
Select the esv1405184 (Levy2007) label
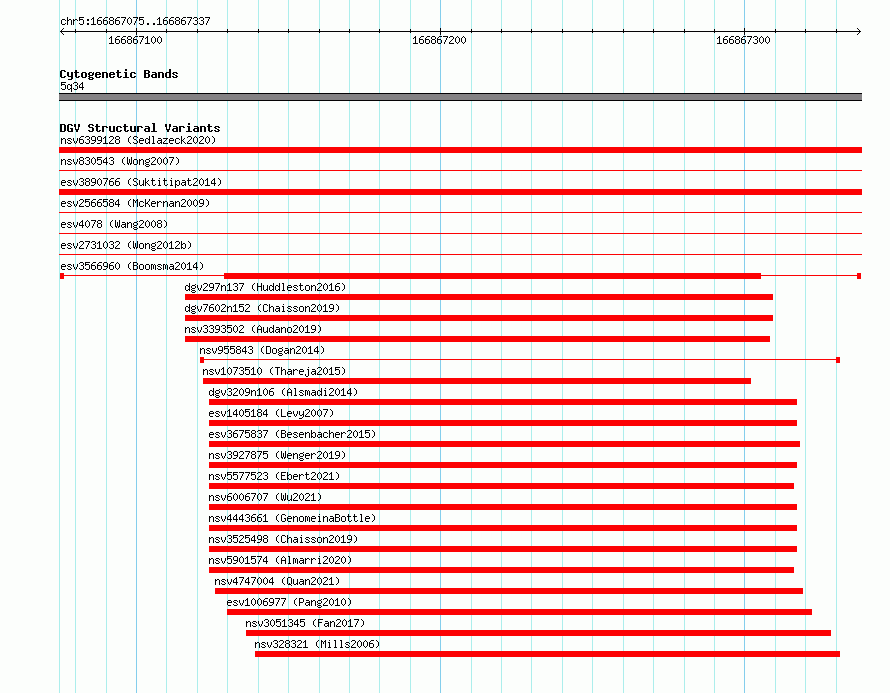pos(271,413)
